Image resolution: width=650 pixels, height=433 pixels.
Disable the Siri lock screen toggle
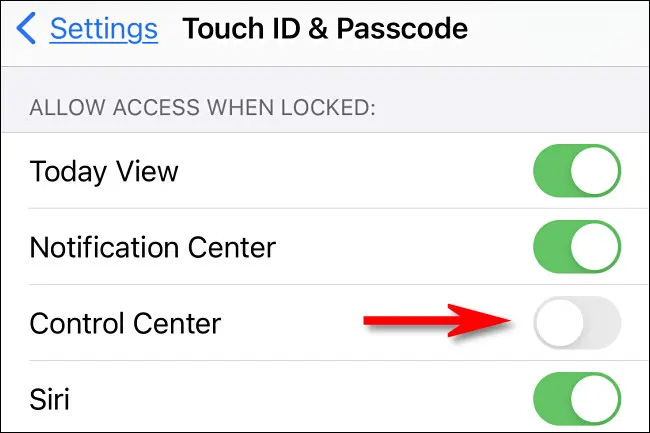[x=577, y=399]
